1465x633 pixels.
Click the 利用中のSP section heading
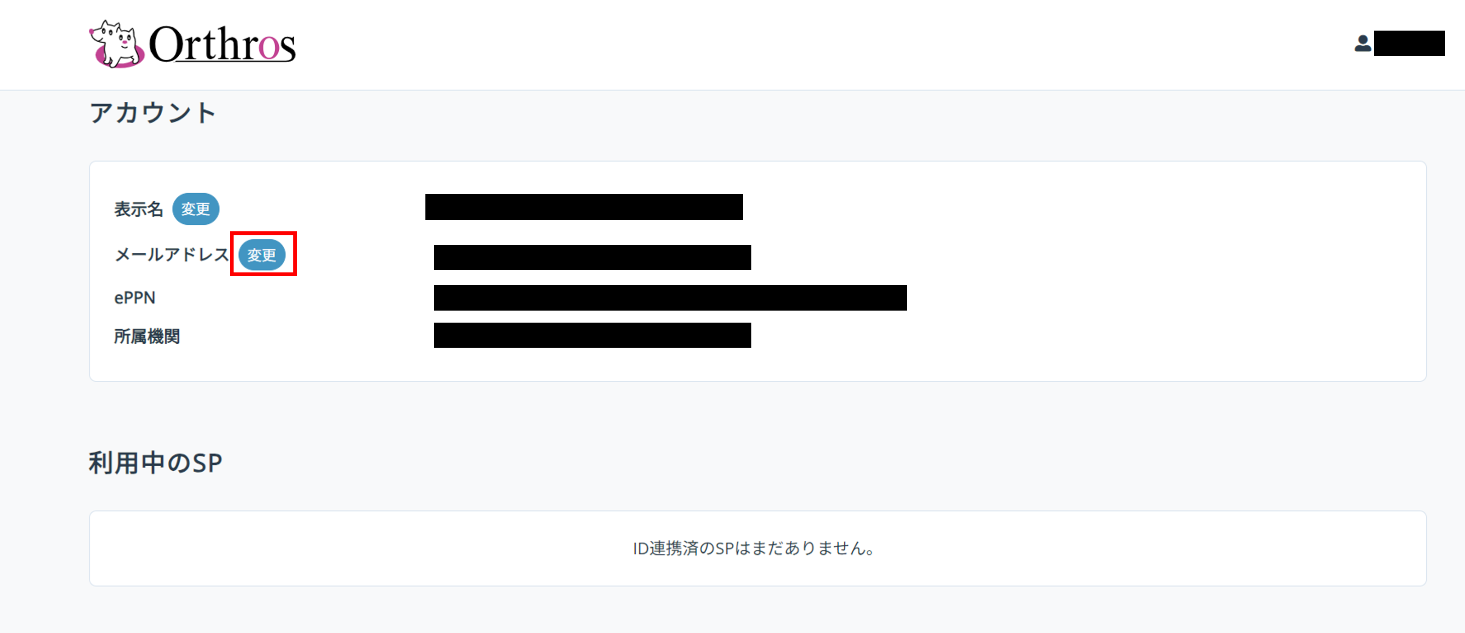pos(155,463)
